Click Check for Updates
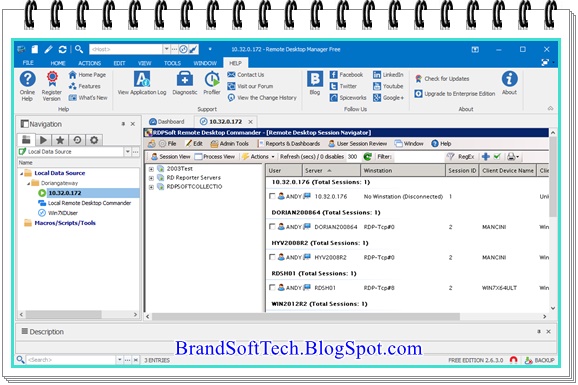Viewport: 578px width, 385px height. tap(442, 79)
